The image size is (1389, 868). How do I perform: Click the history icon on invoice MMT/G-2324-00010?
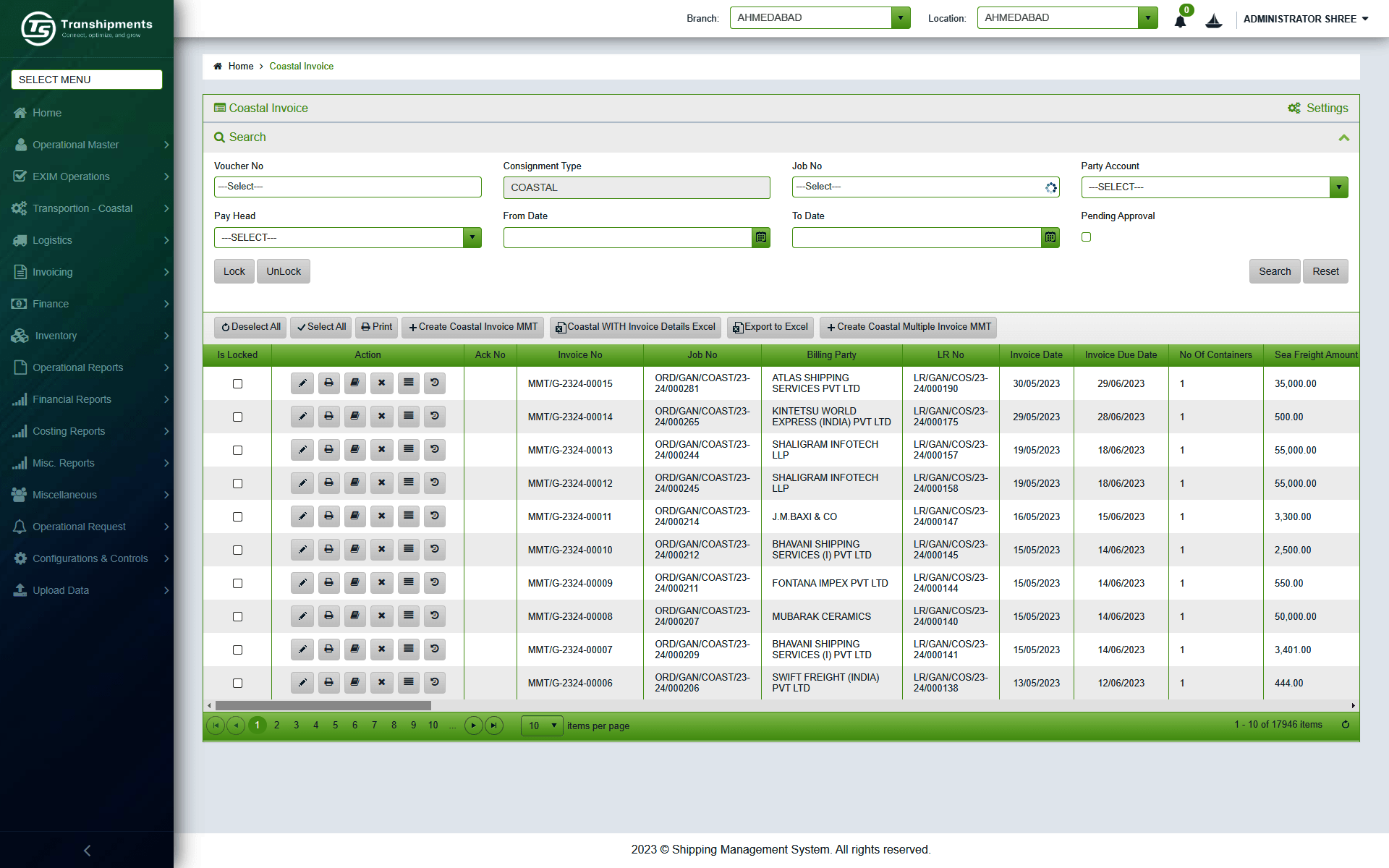[434, 549]
